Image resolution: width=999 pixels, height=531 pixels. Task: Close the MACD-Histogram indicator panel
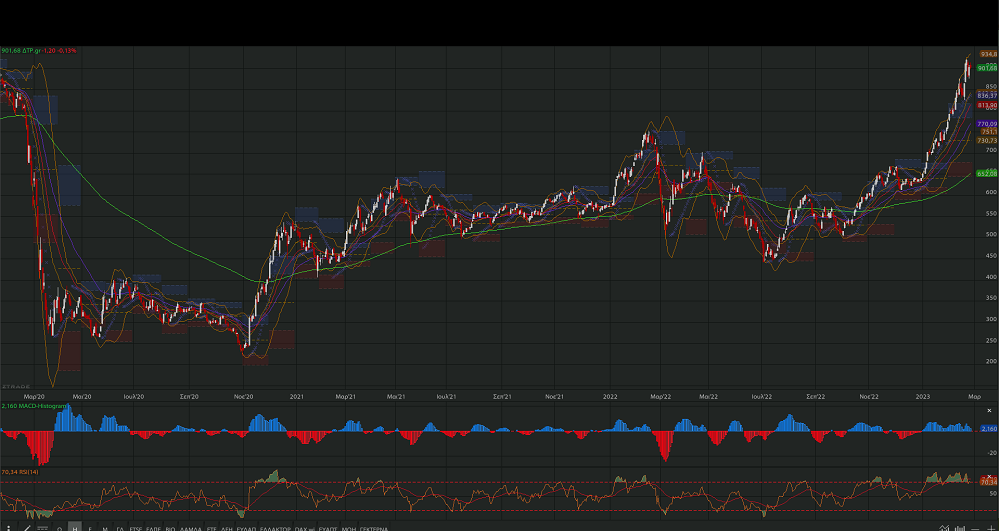989,411
